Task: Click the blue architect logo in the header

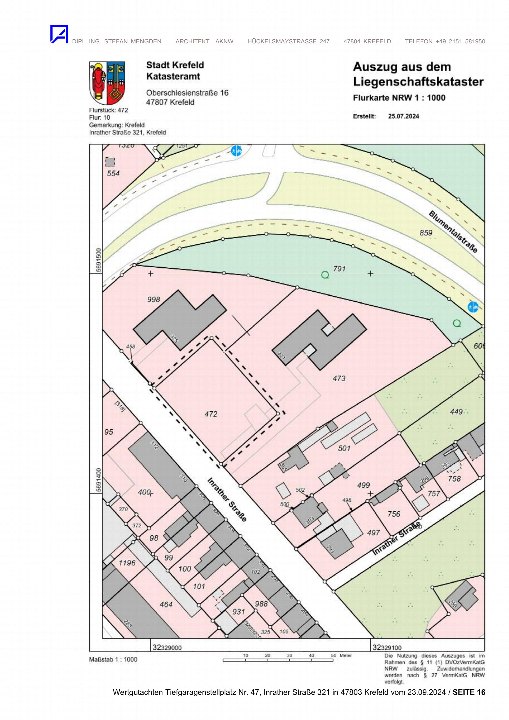Action: click(x=59, y=34)
